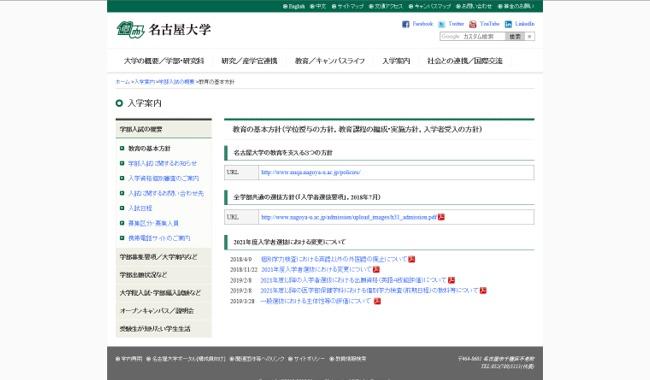650x380 pixels.
Task: Open the Twitter bird icon
Action: tap(442, 24)
